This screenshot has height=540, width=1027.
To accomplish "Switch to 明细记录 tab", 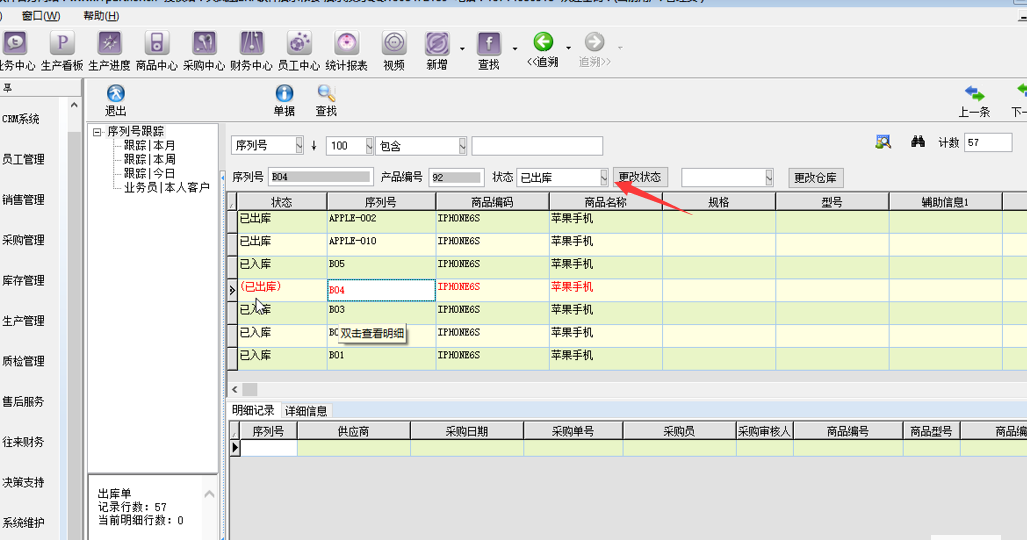I will (253, 410).
